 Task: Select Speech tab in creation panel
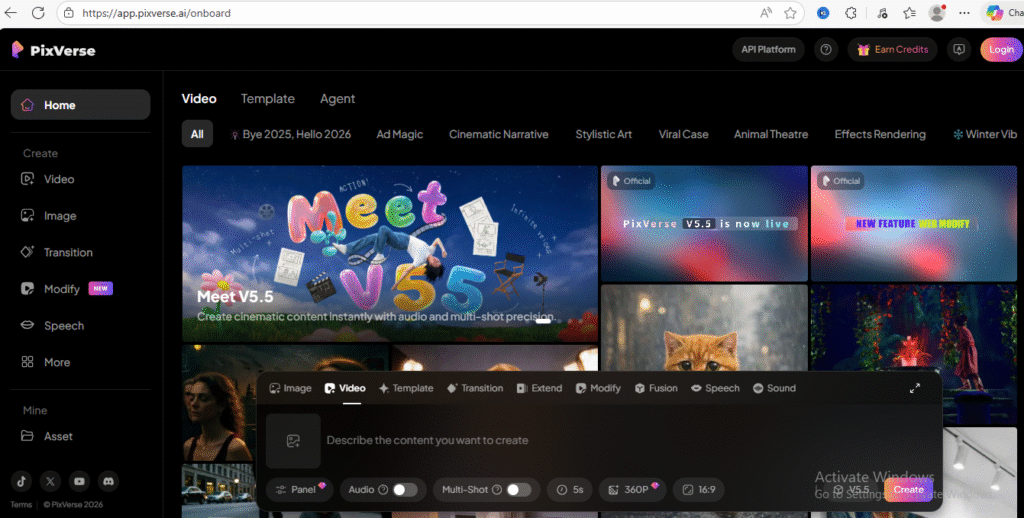coord(715,388)
